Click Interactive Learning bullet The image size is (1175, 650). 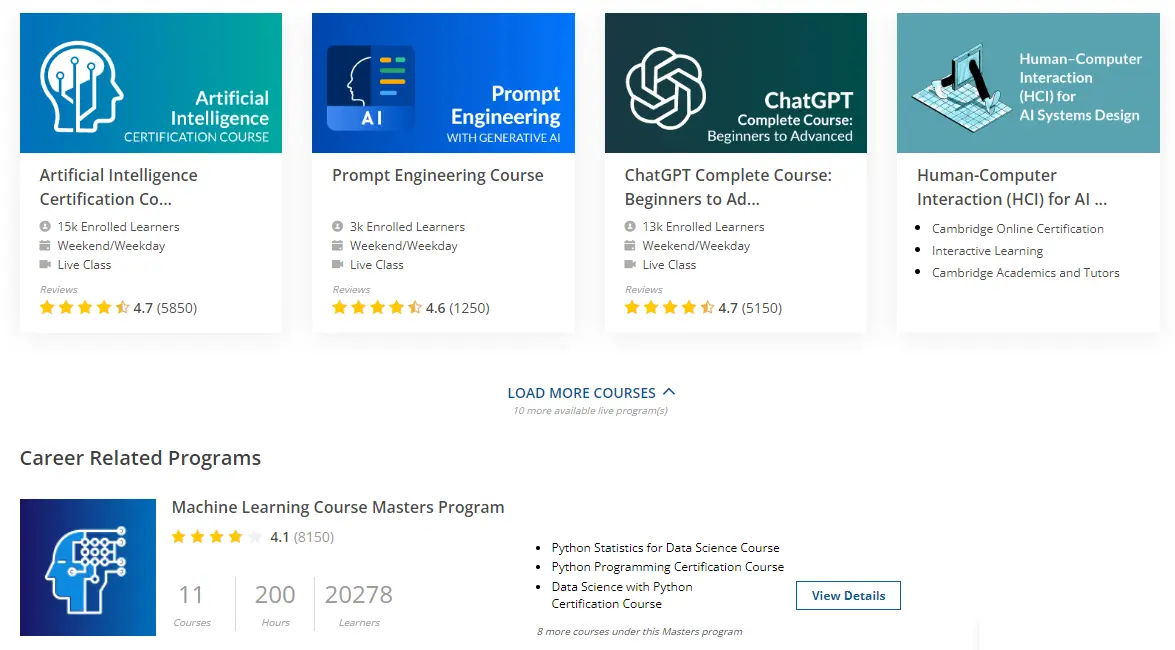click(x=987, y=250)
